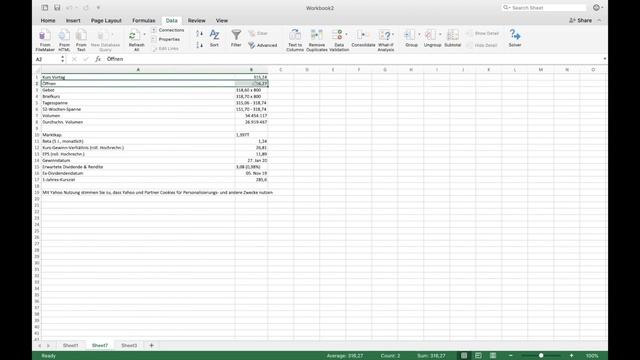Add a new sheet with plus button
This screenshot has height=360, width=640.
tap(151, 345)
